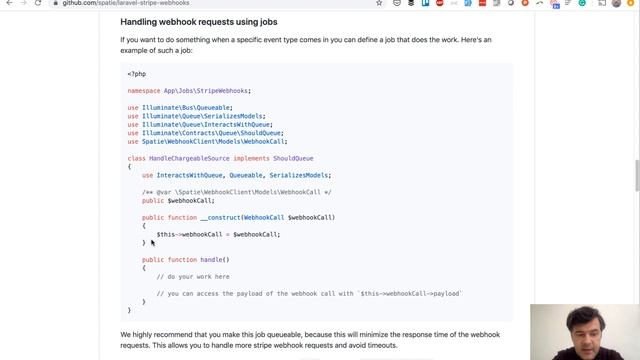Click 'use InteractsWithQueue, Queueable, SerializesModels;' line
Screen dimensions: 640x360
237,175
